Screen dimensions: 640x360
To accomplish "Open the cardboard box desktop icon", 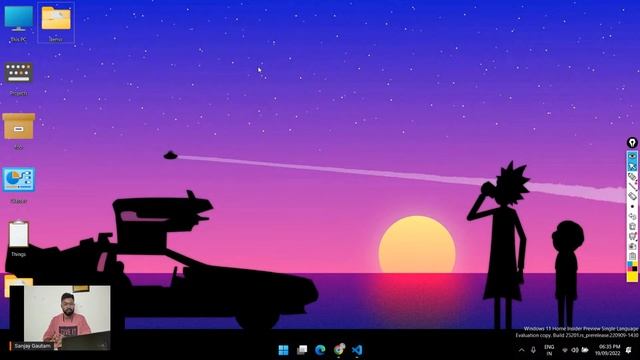I will tap(18, 126).
